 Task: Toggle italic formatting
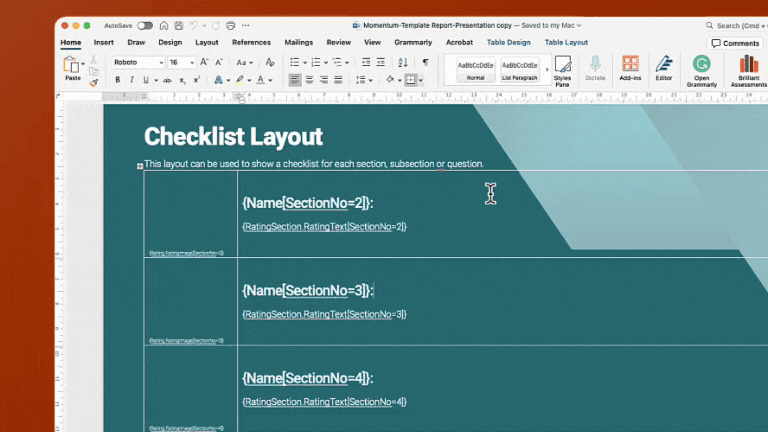click(131, 80)
